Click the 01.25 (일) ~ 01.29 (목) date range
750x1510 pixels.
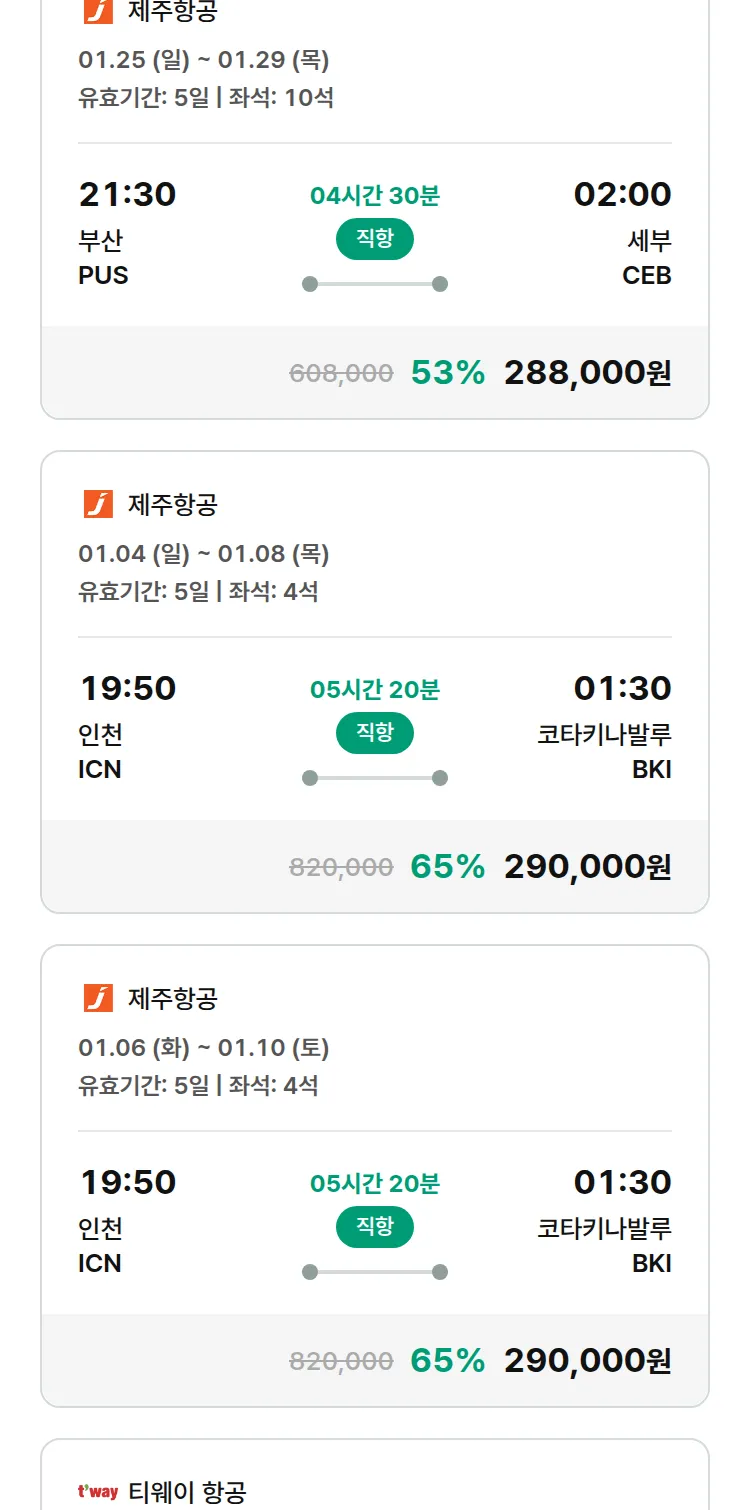pos(203,60)
